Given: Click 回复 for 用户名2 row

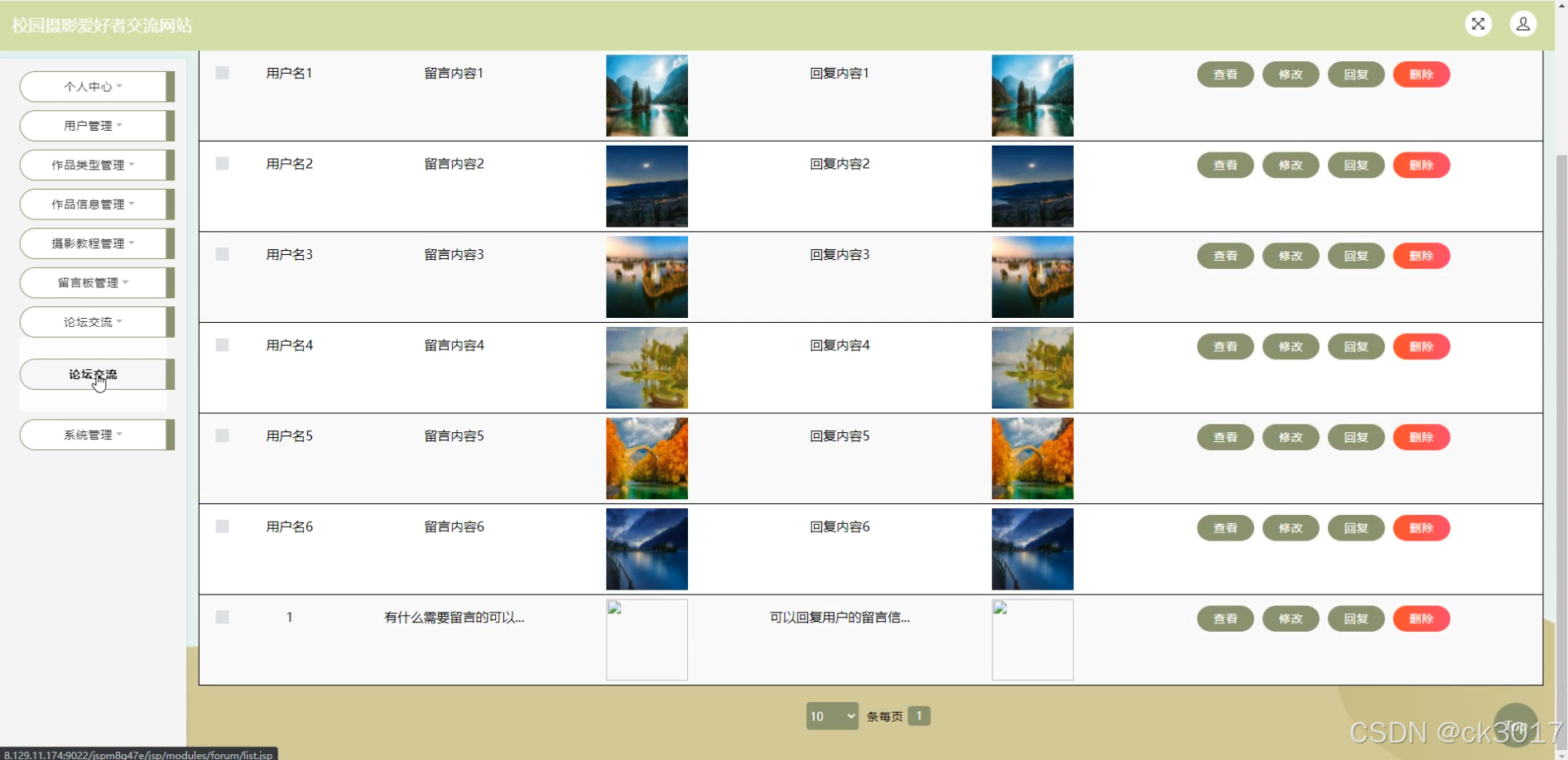Looking at the screenshot, I should coord(1356,165).
